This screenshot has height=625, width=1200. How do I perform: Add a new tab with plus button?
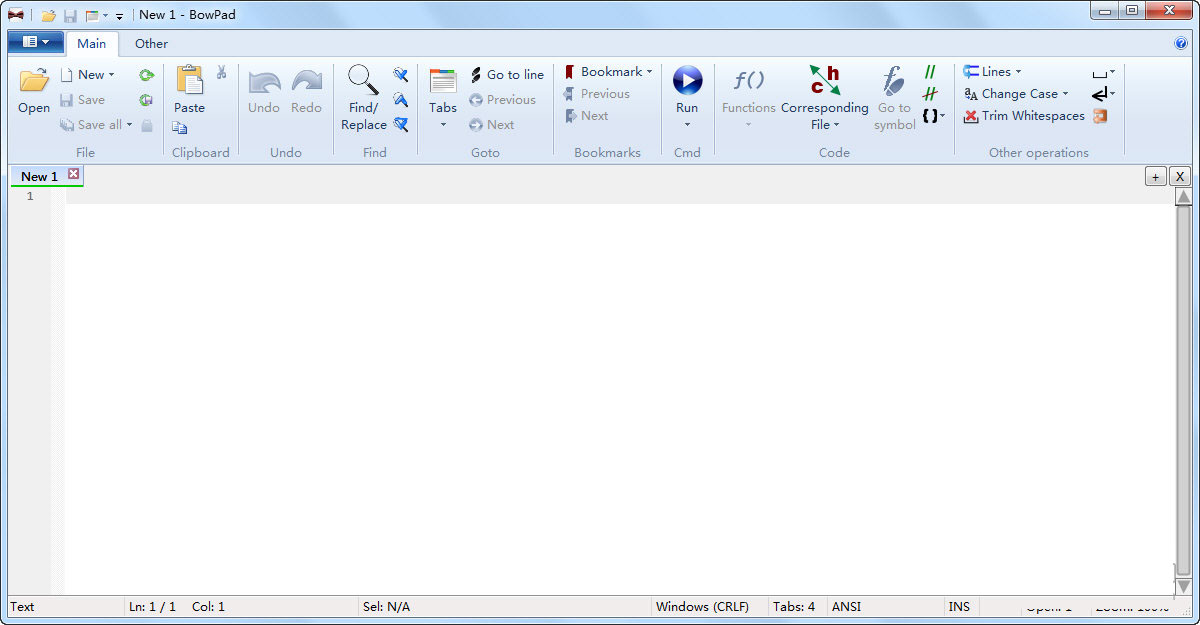tap(1155, 176)
